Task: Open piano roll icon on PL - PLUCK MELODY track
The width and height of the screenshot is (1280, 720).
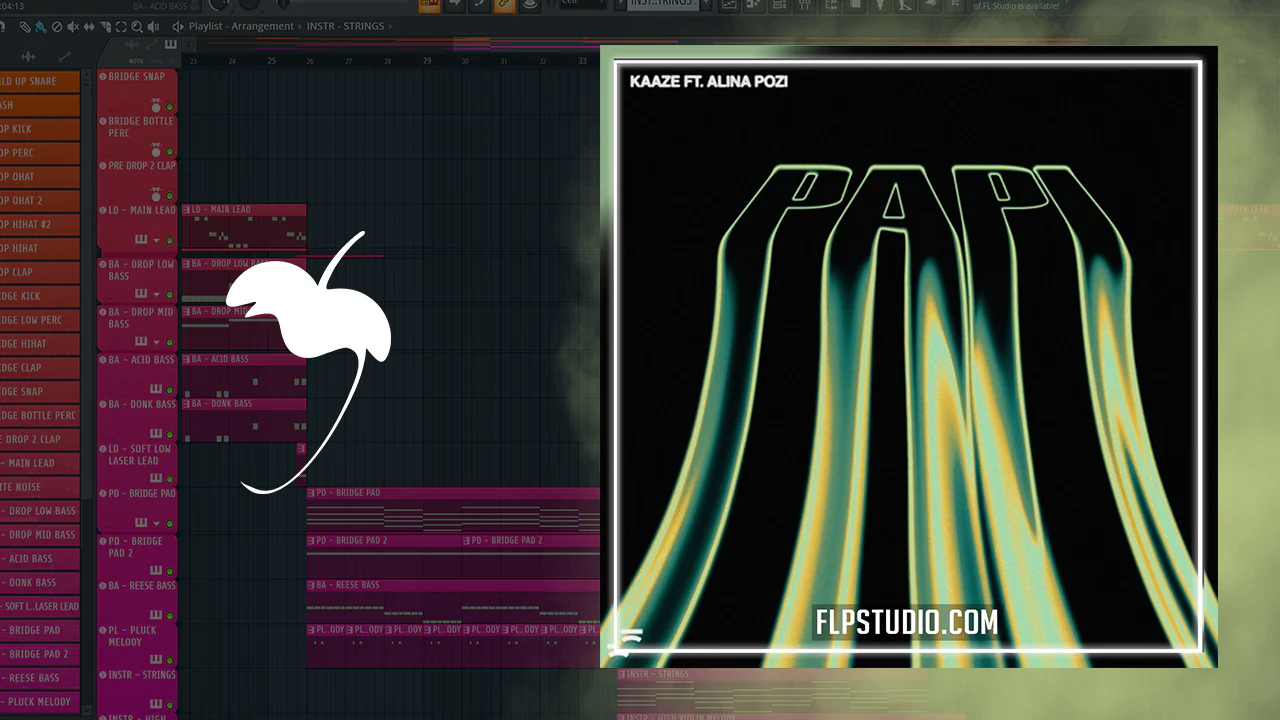Action: [156, 659]
